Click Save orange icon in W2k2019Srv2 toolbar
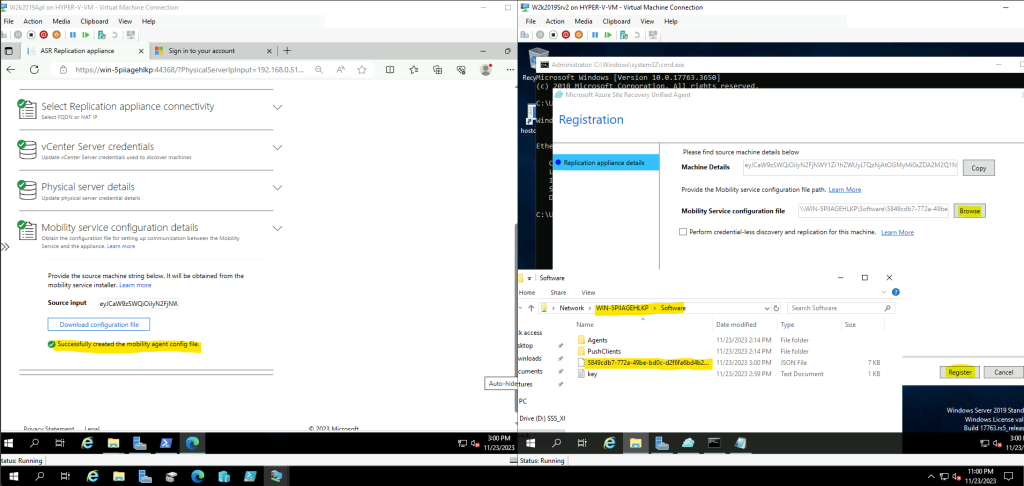The image size is (1024, 486). (x=579, y=35)
